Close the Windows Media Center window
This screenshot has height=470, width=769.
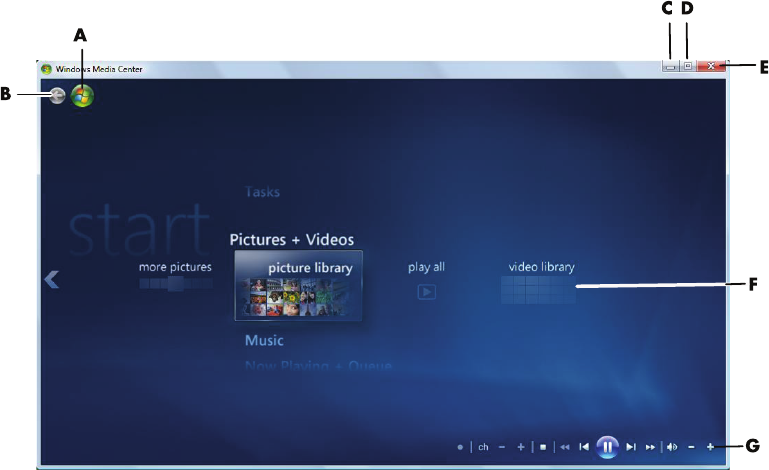pos(711,66)
